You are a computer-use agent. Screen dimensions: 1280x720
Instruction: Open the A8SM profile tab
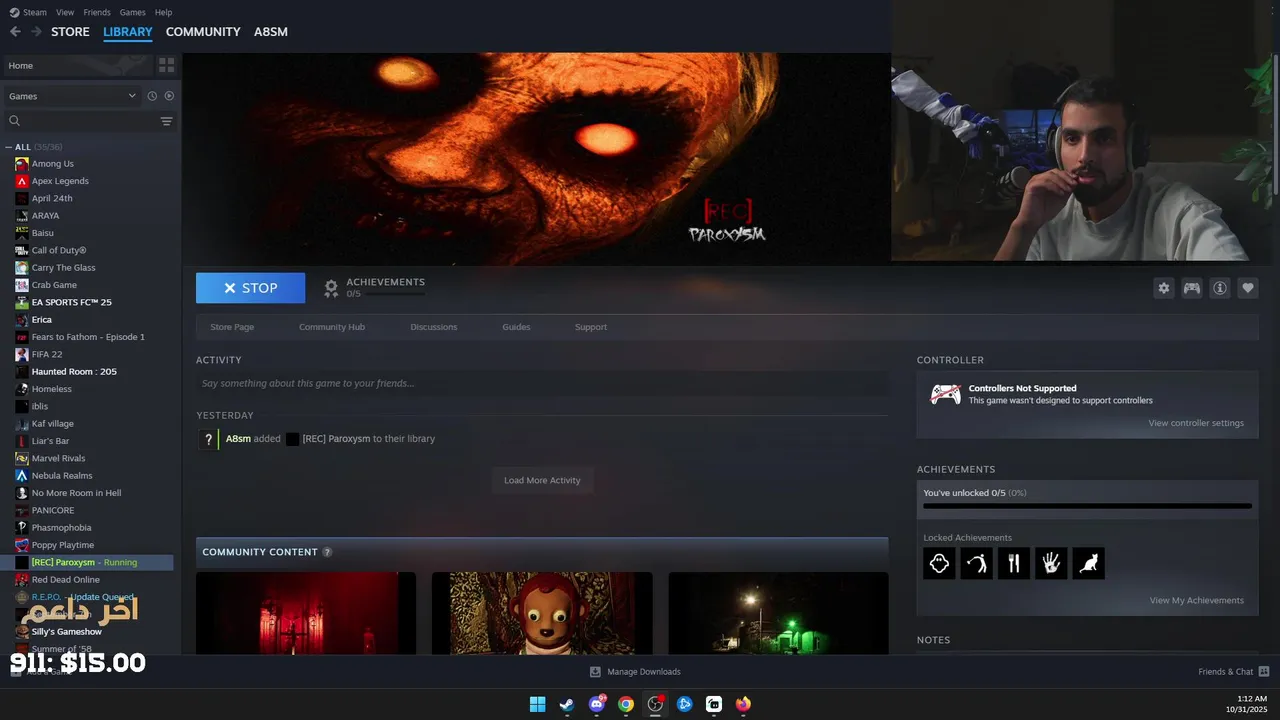pyautogui.click(x=271, y=32)
